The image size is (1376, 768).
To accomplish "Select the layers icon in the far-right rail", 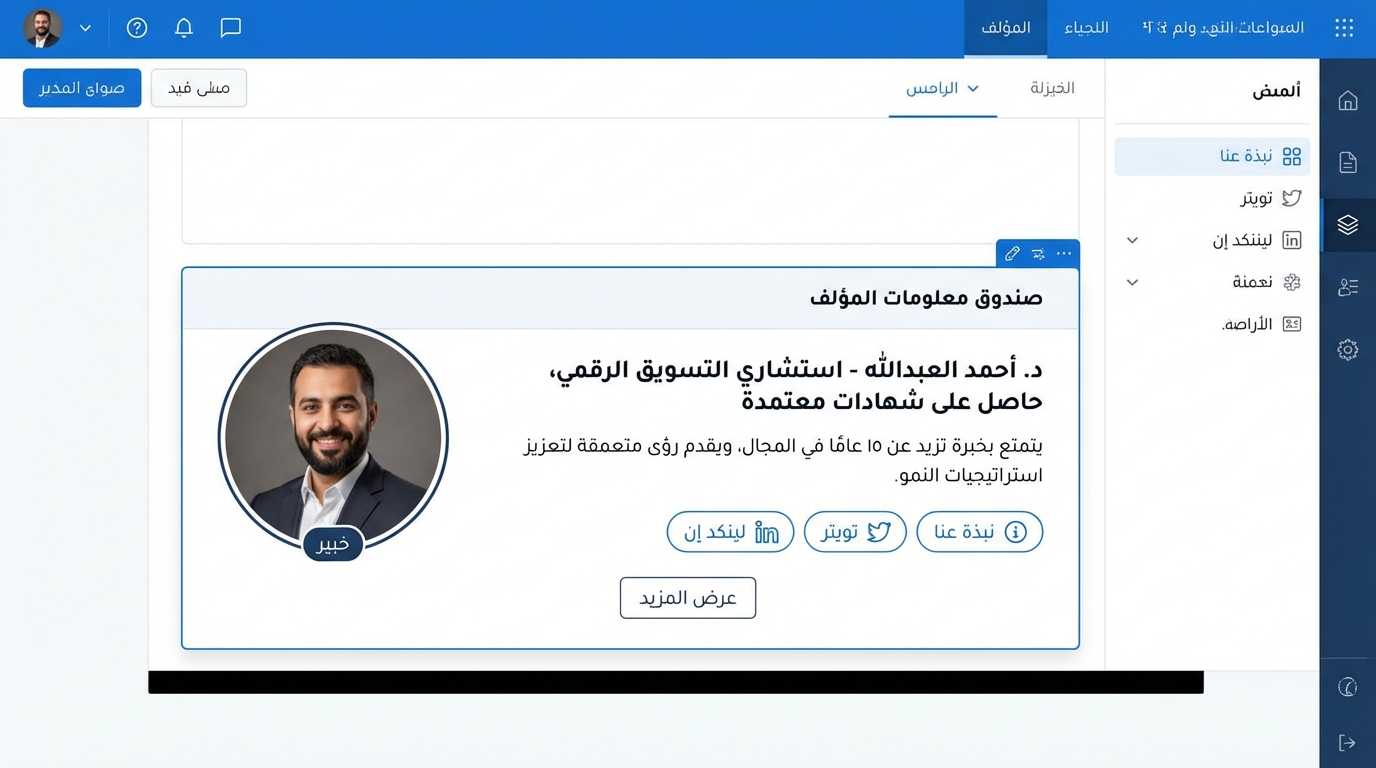I will (x=1347, y=225).
